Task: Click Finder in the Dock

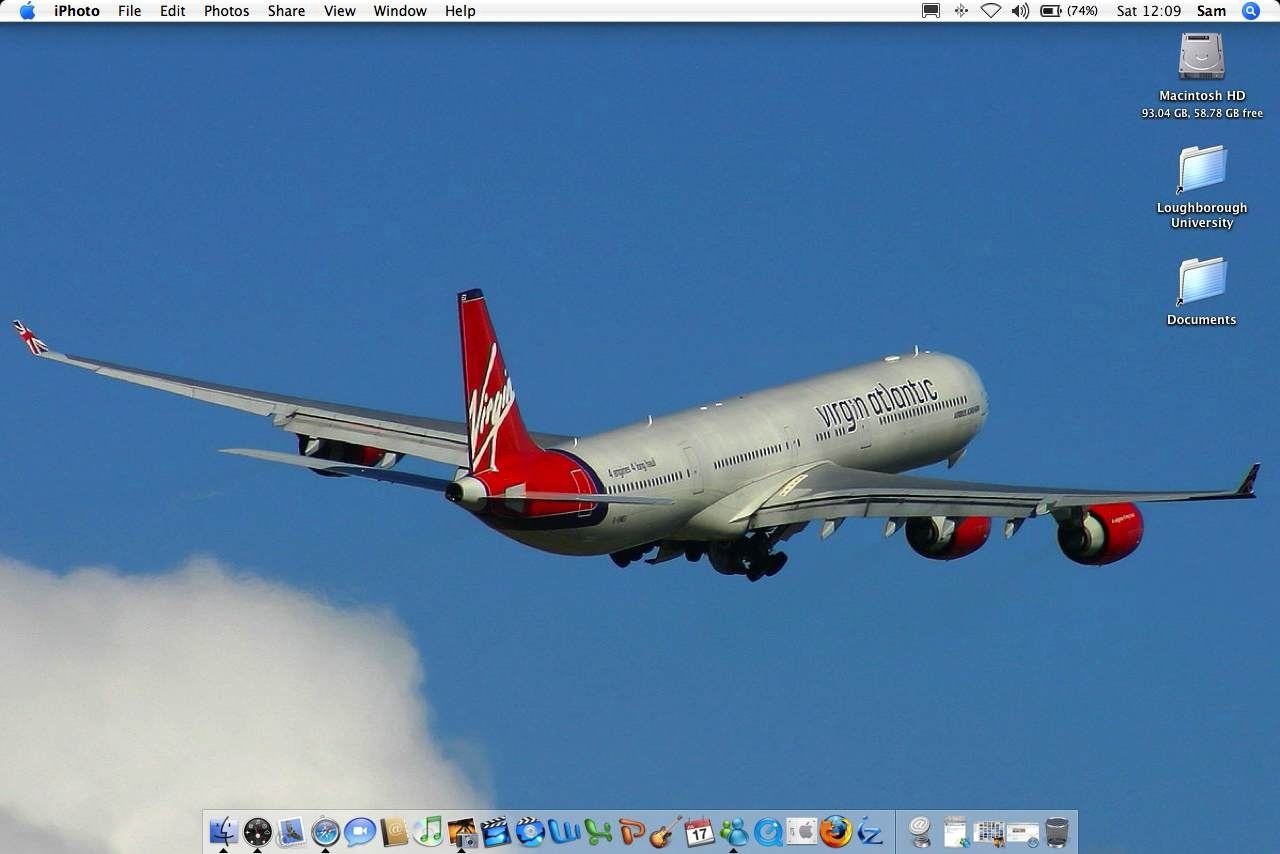Action: click(x=223, y=831)
